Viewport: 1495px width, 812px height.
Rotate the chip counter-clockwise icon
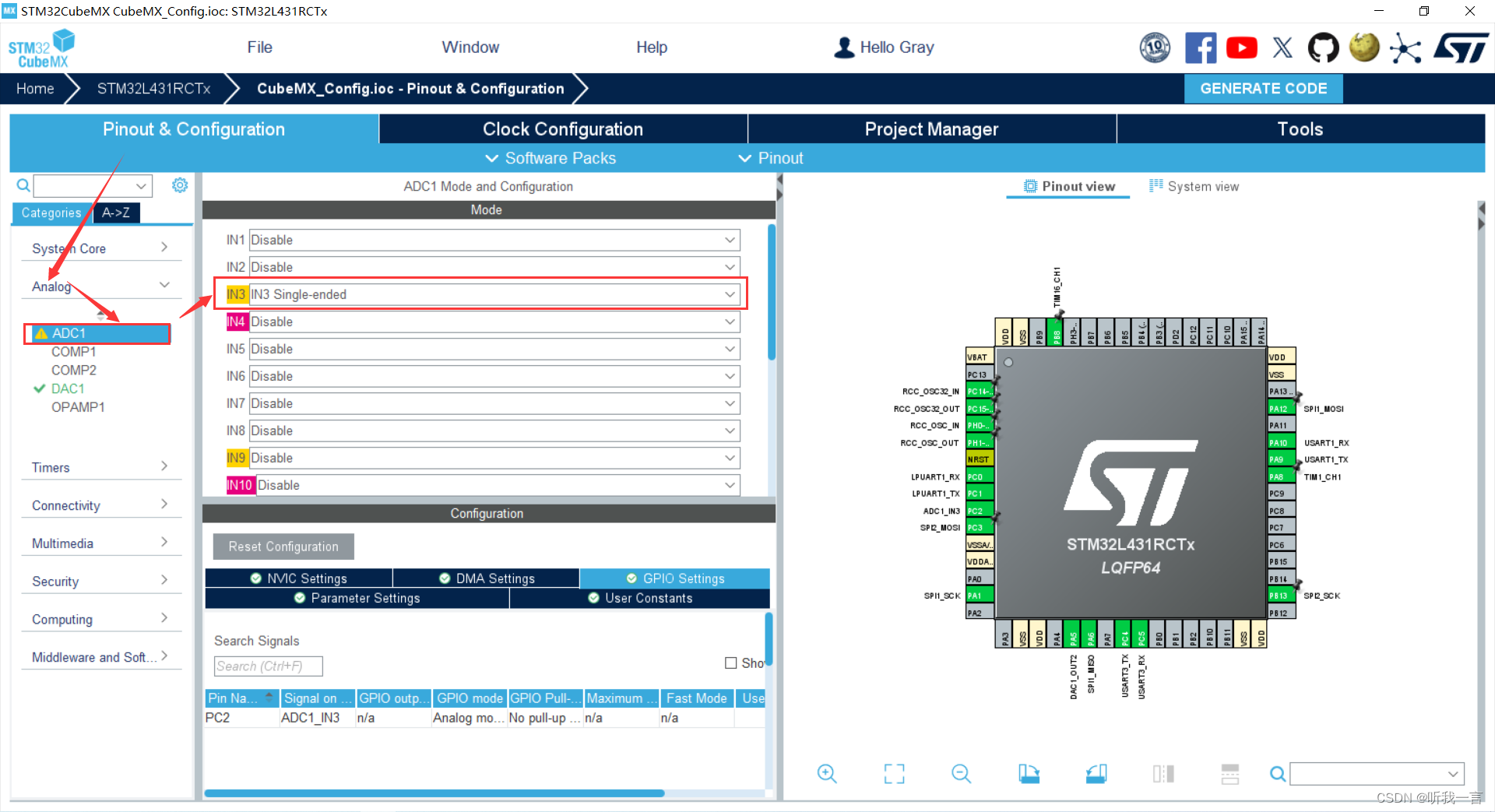pyautogui.click(x=1096, y=773)
